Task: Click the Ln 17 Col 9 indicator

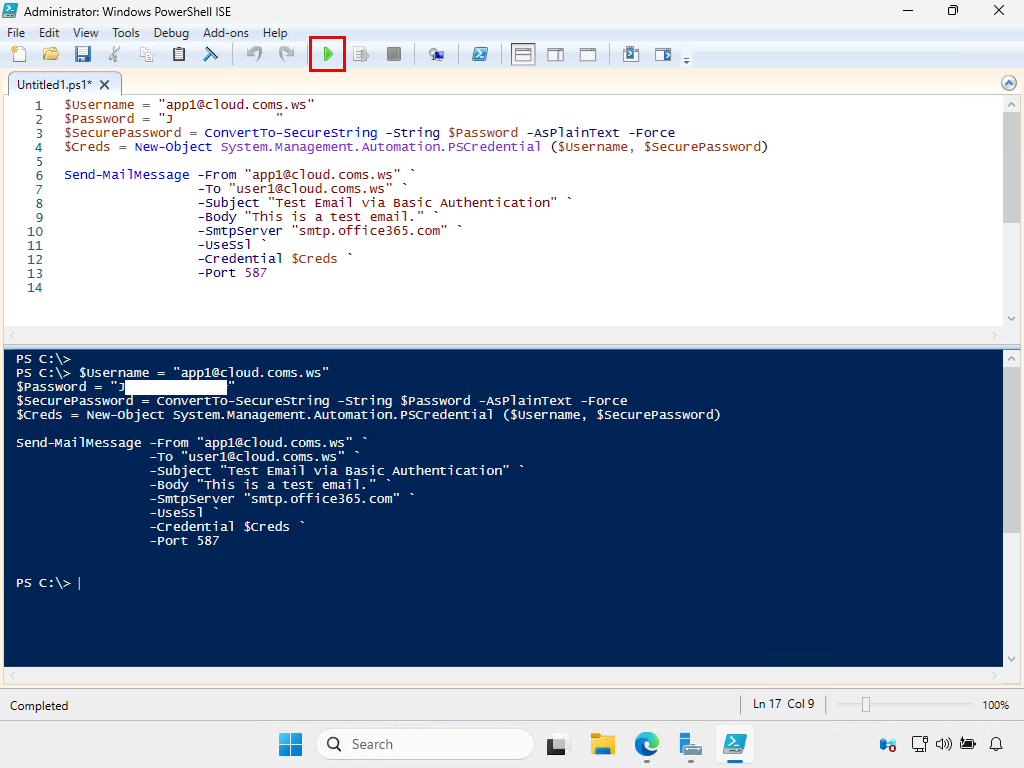Action: (784, 704)
